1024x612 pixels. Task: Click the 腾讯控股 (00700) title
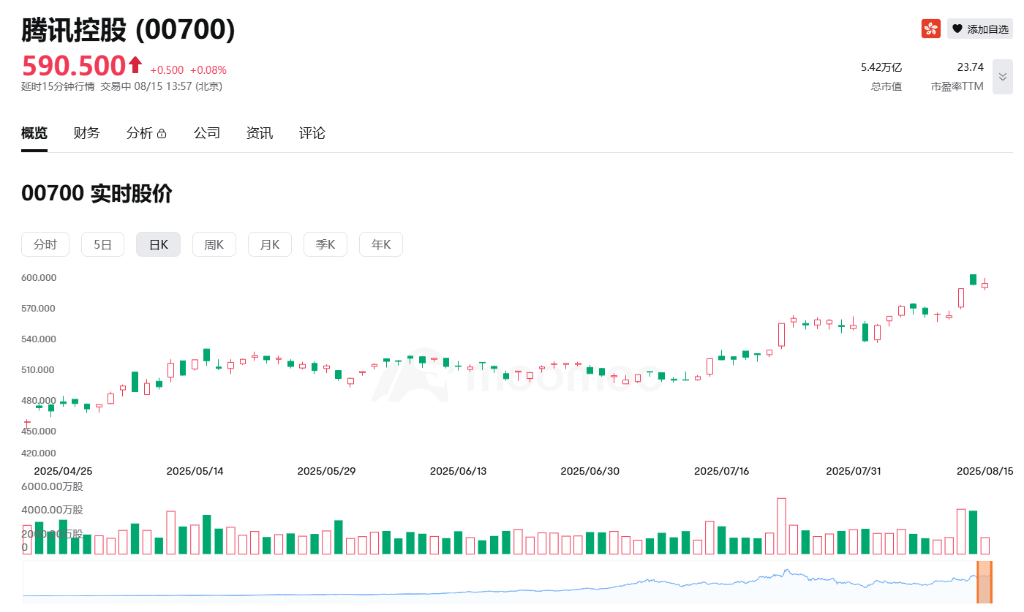click(128, 29)
